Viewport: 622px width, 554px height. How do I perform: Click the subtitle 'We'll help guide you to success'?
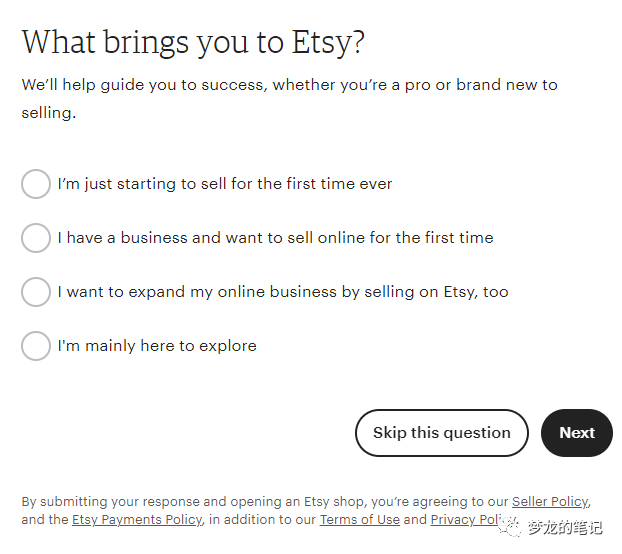coord(290,85)
